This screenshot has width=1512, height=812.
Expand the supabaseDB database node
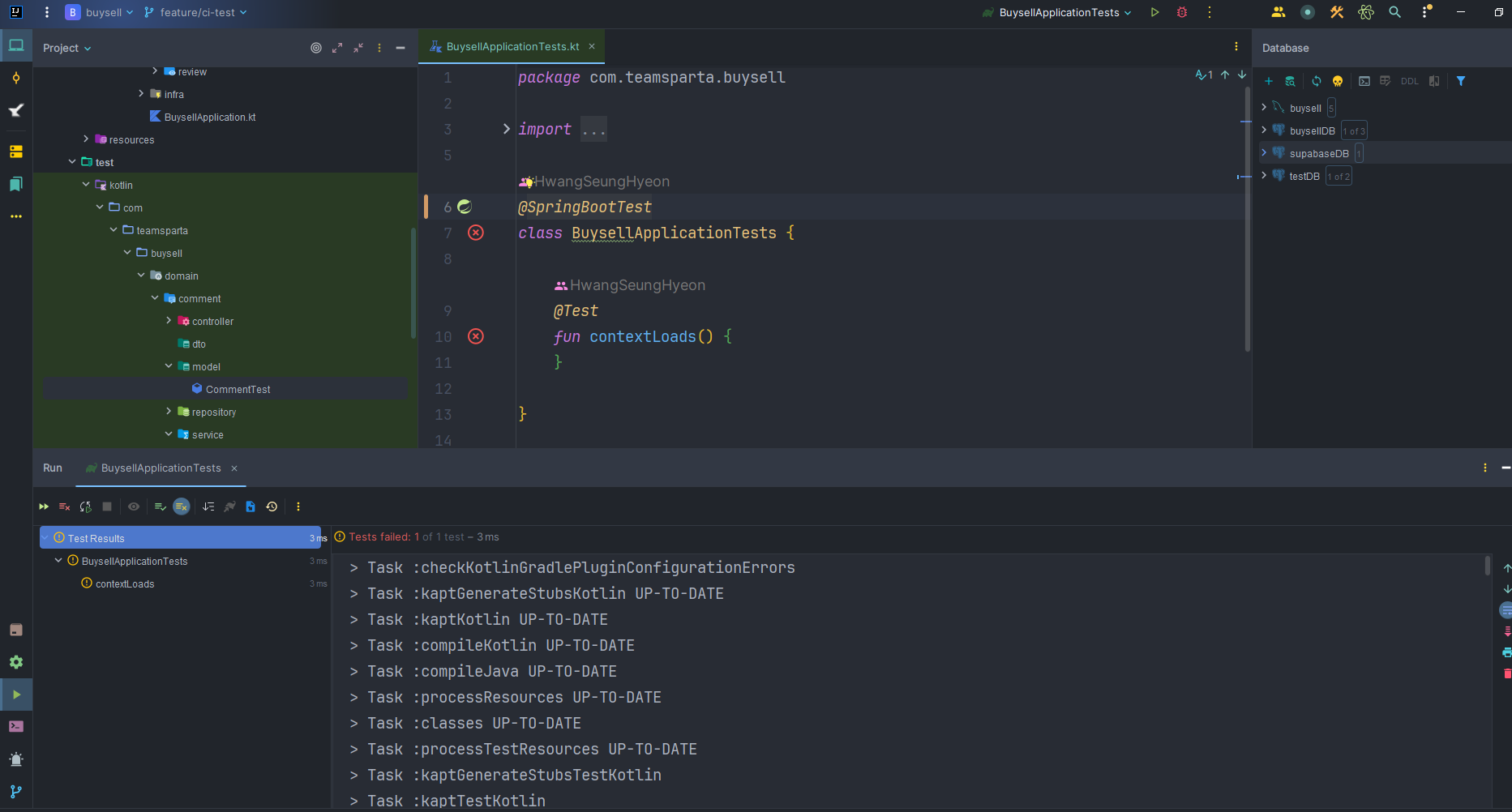click(1265, 152)
